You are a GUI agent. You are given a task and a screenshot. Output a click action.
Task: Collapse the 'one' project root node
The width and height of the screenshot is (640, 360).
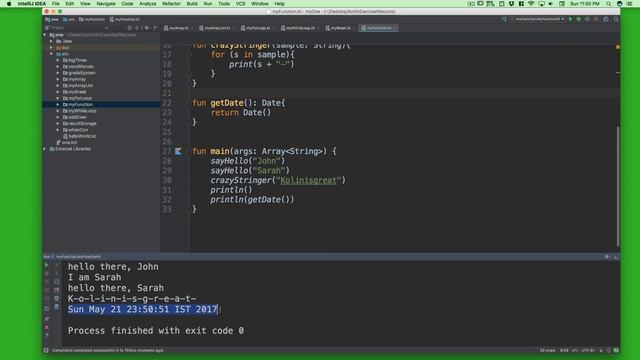pos(45,35)
